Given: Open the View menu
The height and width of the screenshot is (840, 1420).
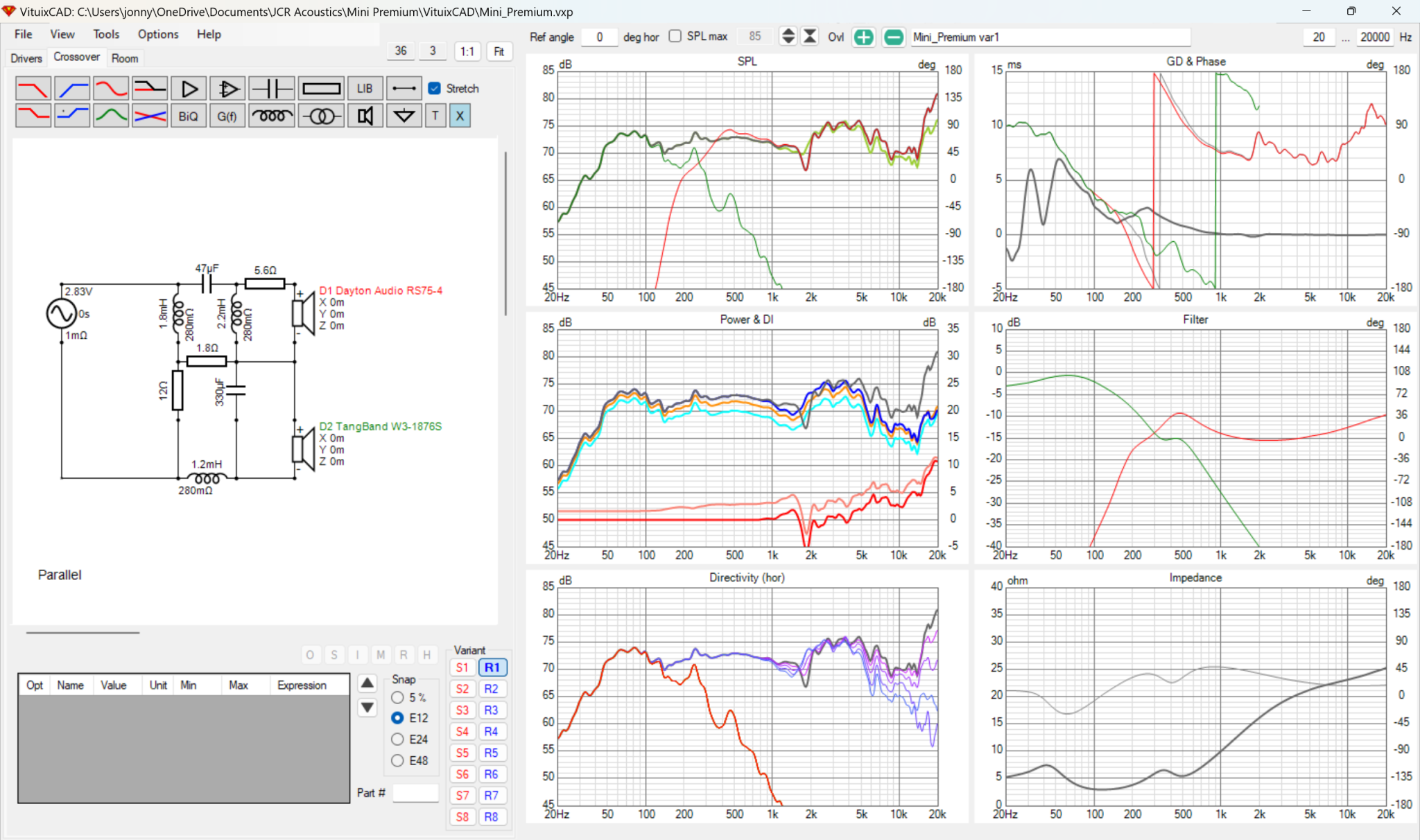Looking at the screenshot, I should [62, 34].
